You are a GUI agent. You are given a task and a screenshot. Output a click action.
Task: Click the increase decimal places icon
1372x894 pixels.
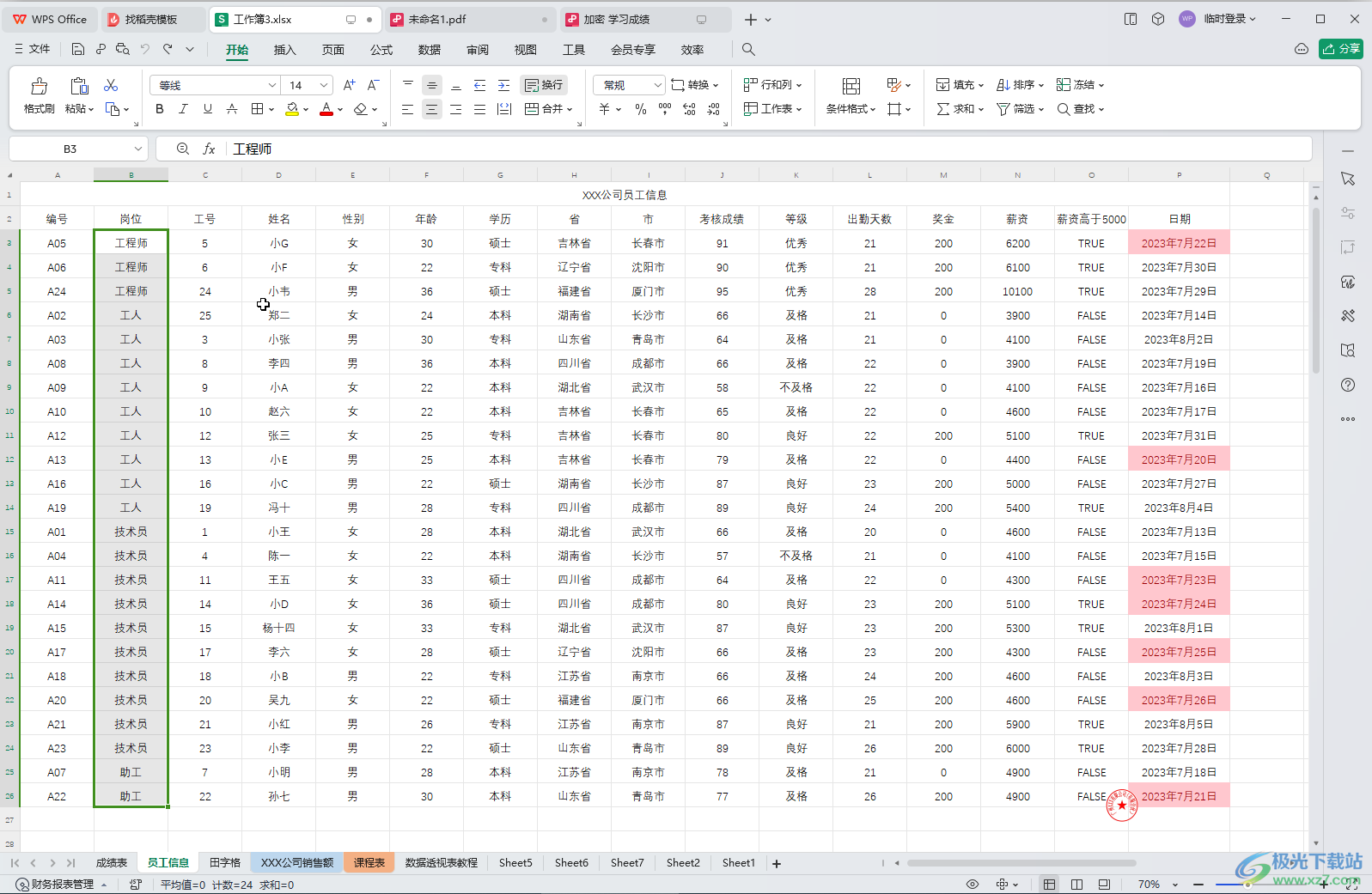tap(689, 109)
